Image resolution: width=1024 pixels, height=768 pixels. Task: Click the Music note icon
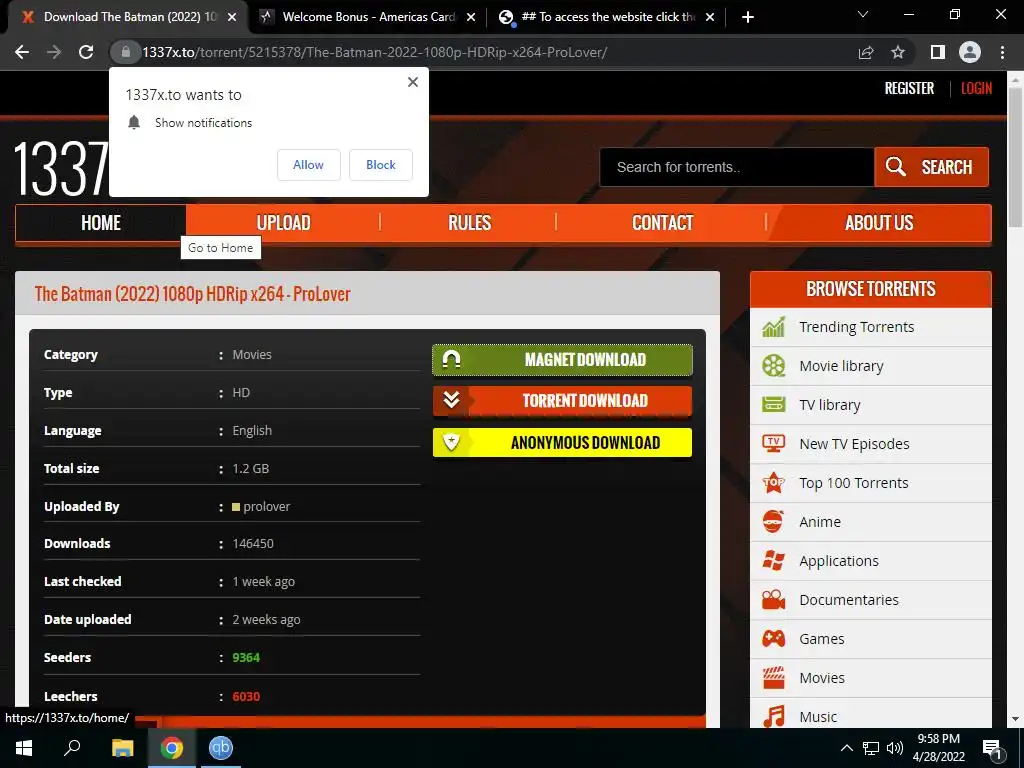pos(774,716)
